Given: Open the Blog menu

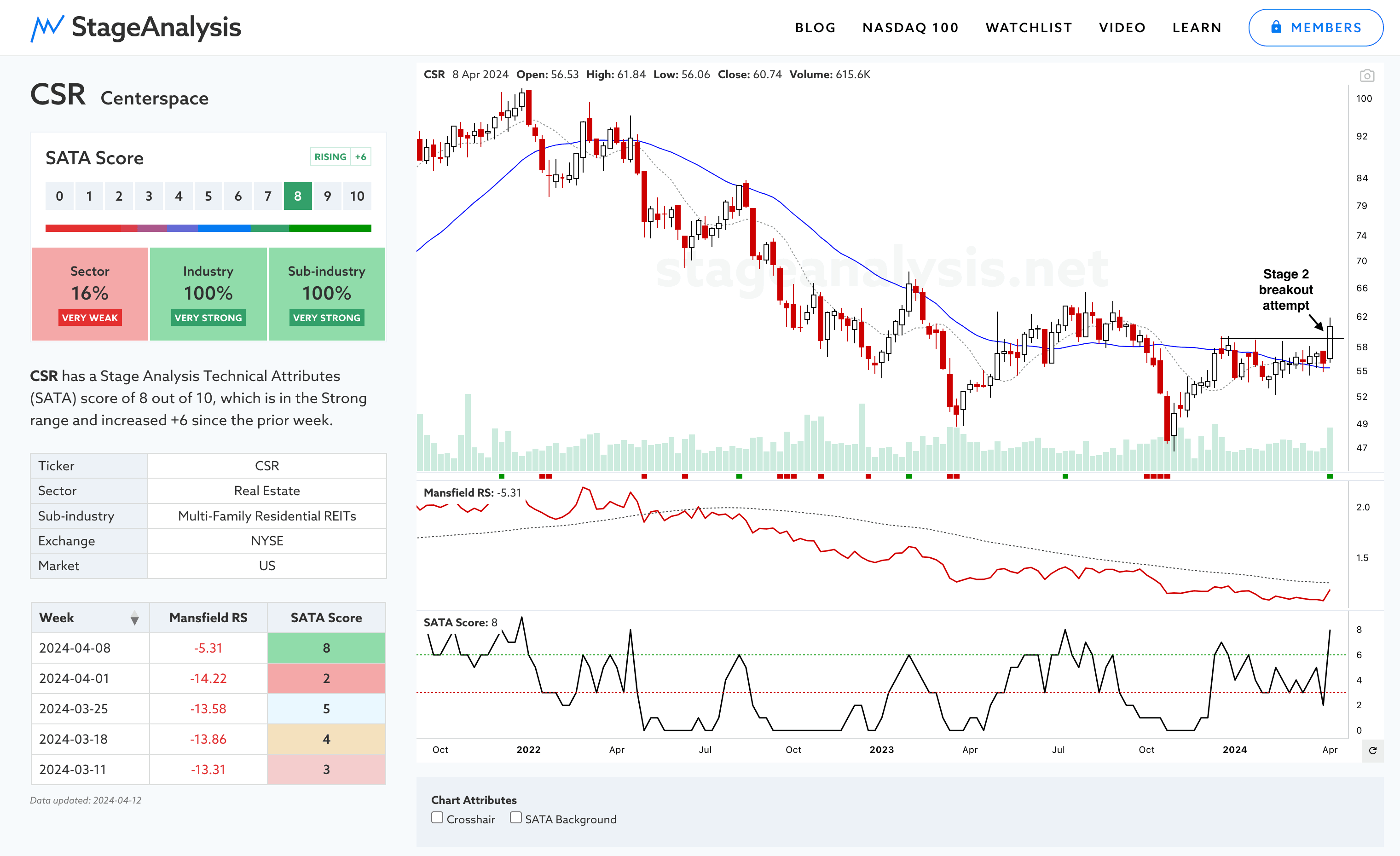Looking at the screenshot, I should 816,28.
